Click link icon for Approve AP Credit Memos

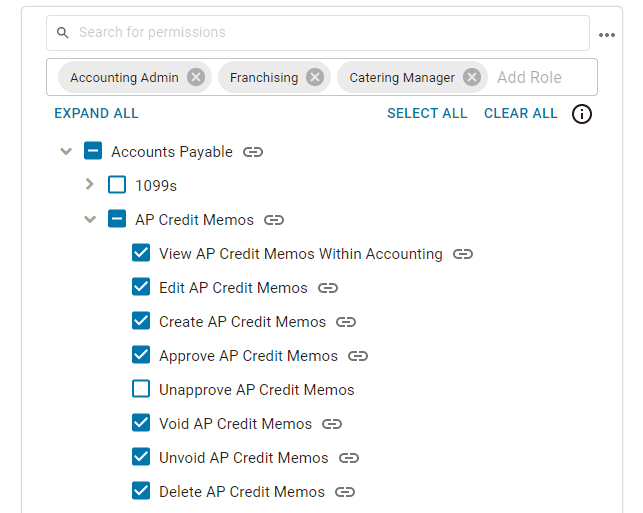359,356
